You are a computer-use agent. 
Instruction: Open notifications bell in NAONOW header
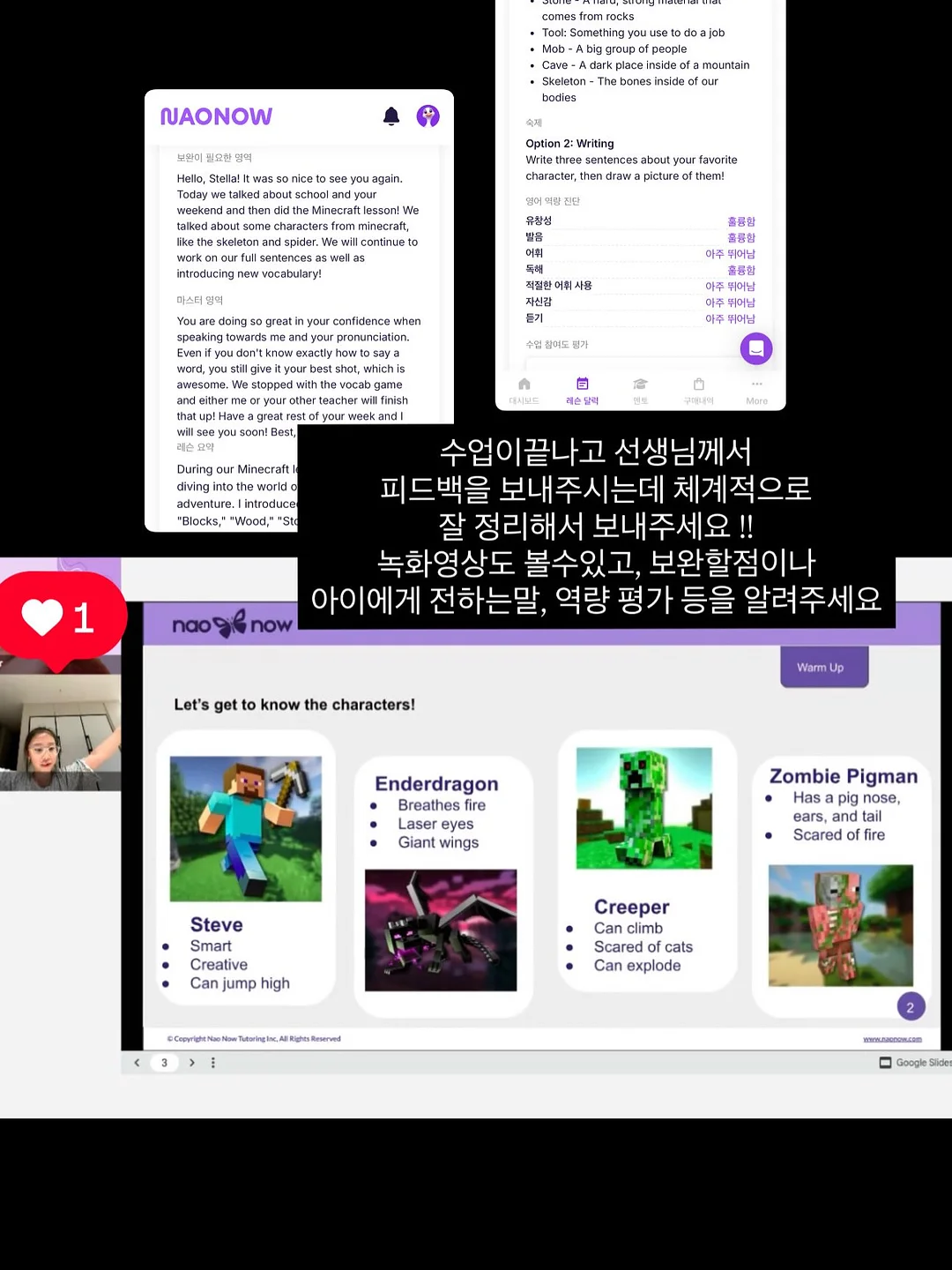pos(391,116)
